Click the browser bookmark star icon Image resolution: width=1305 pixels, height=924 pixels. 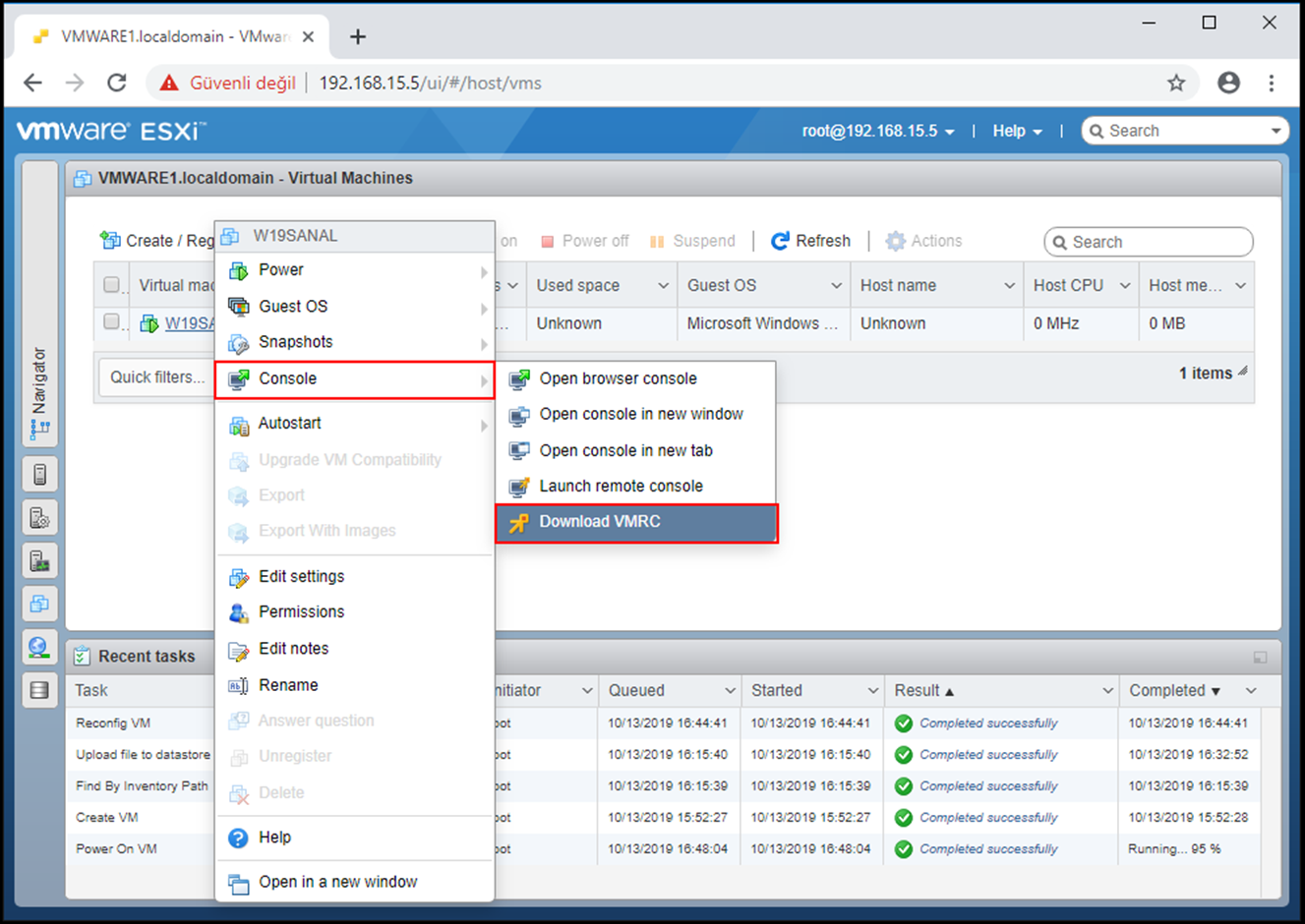click(1176, 84)
